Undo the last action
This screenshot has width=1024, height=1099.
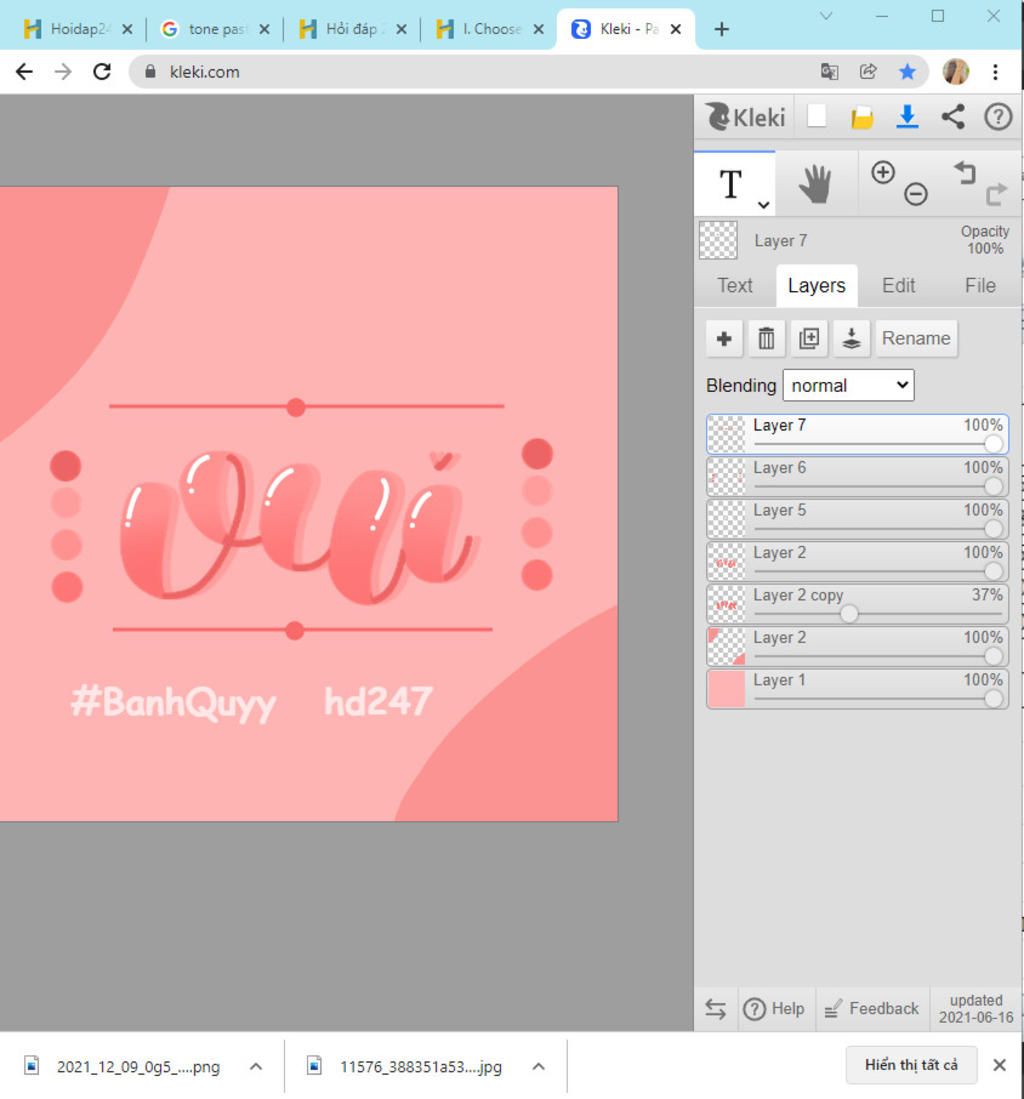pos(965,172)
